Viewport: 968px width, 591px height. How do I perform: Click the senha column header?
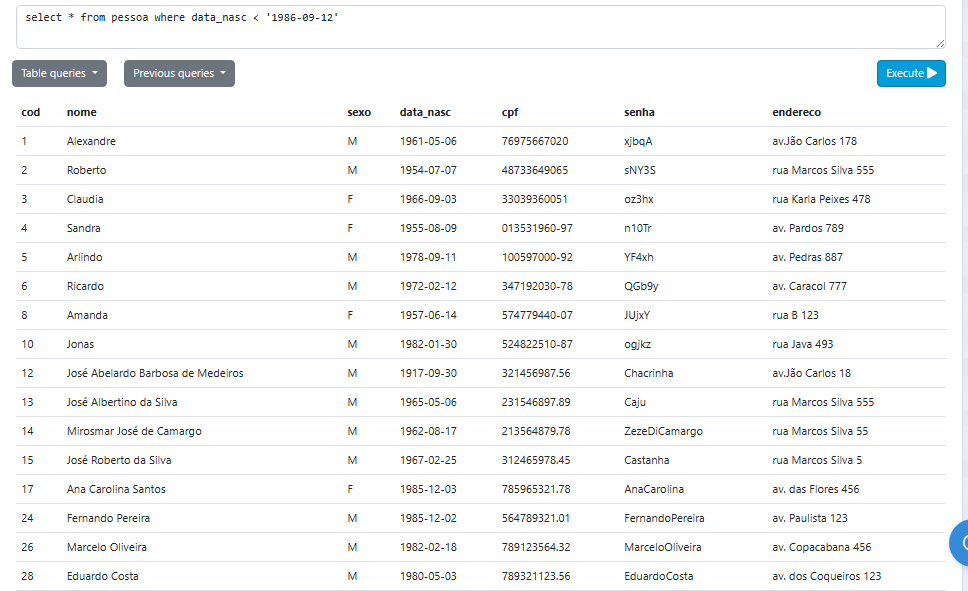coord(639,112)
